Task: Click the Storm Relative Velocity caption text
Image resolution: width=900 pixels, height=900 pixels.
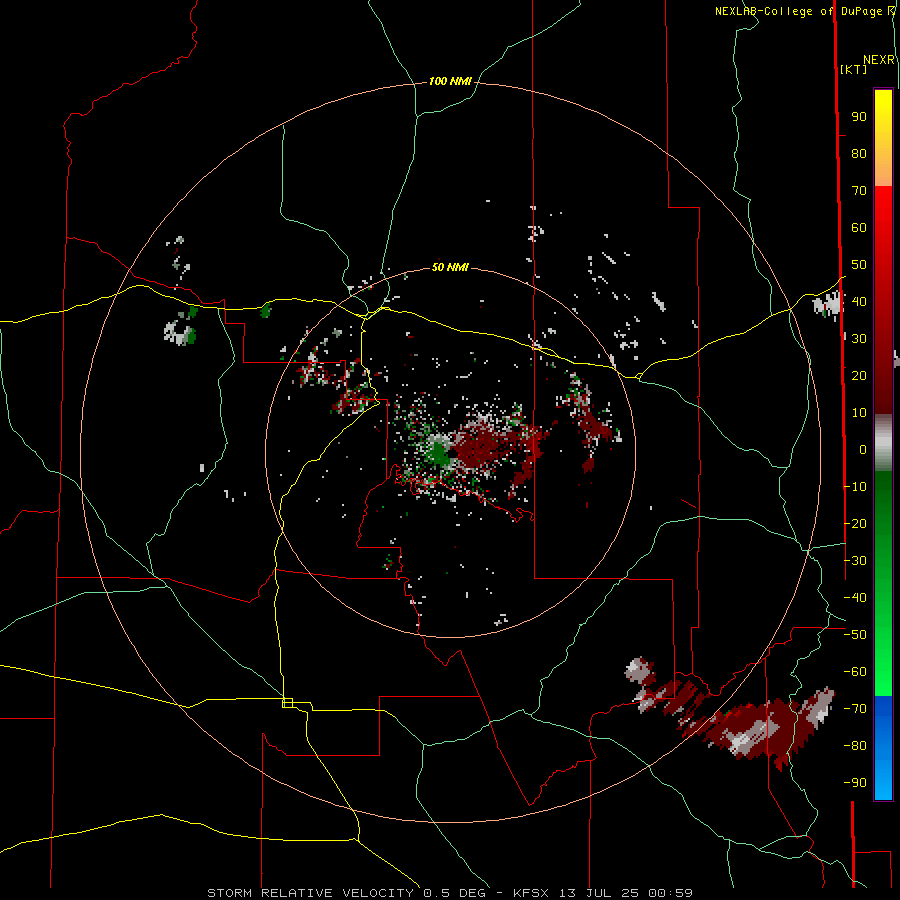Action: point(450,893)
